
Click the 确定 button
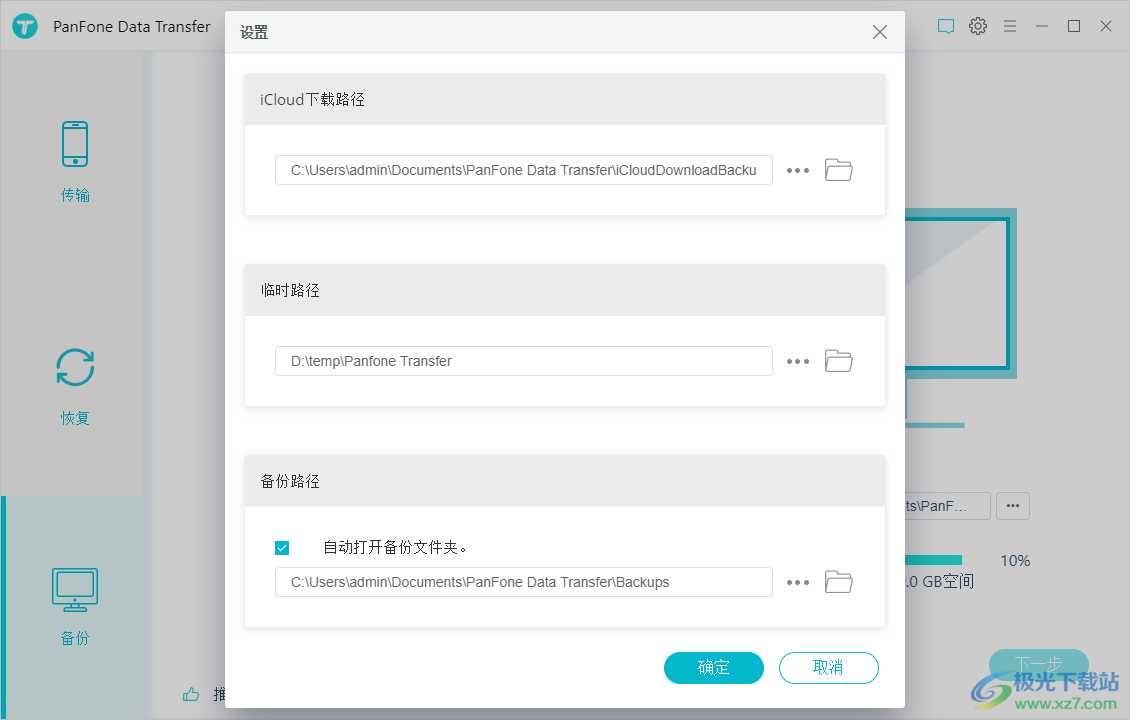click(713, 667)
